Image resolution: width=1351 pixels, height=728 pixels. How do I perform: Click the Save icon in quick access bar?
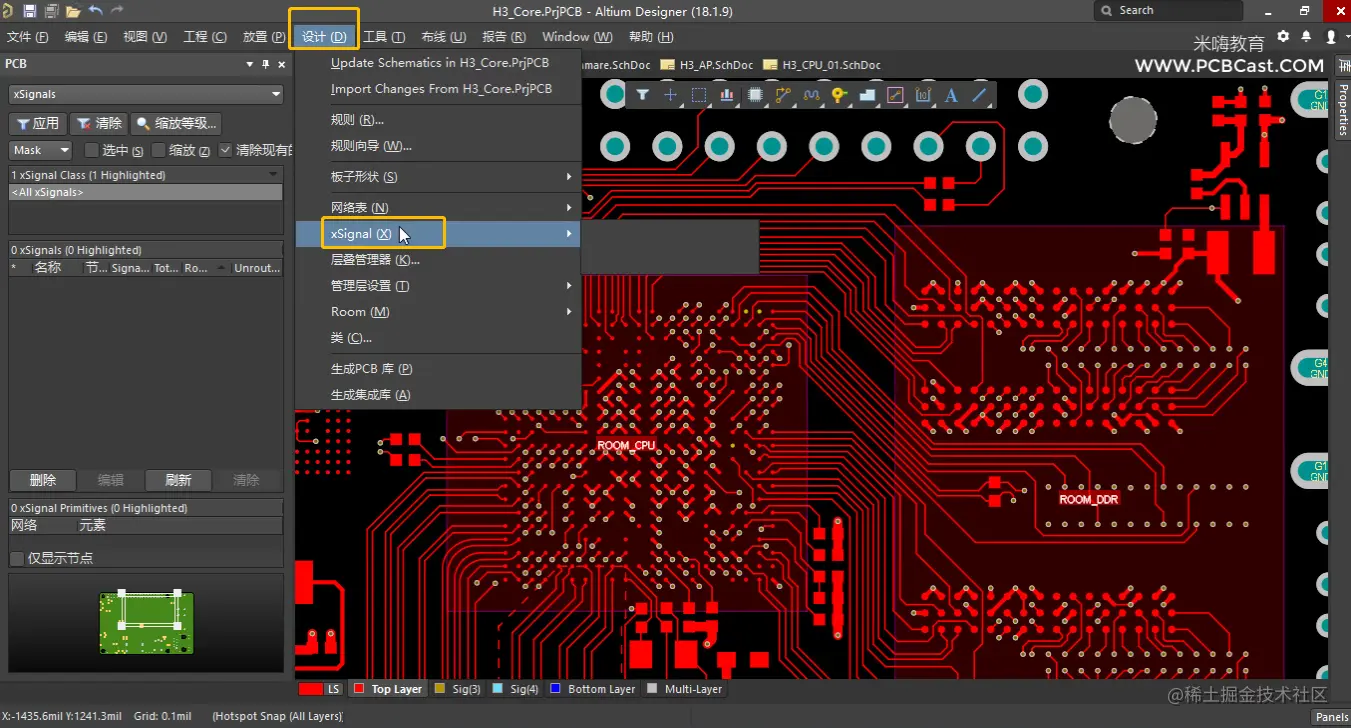(29, 11)
